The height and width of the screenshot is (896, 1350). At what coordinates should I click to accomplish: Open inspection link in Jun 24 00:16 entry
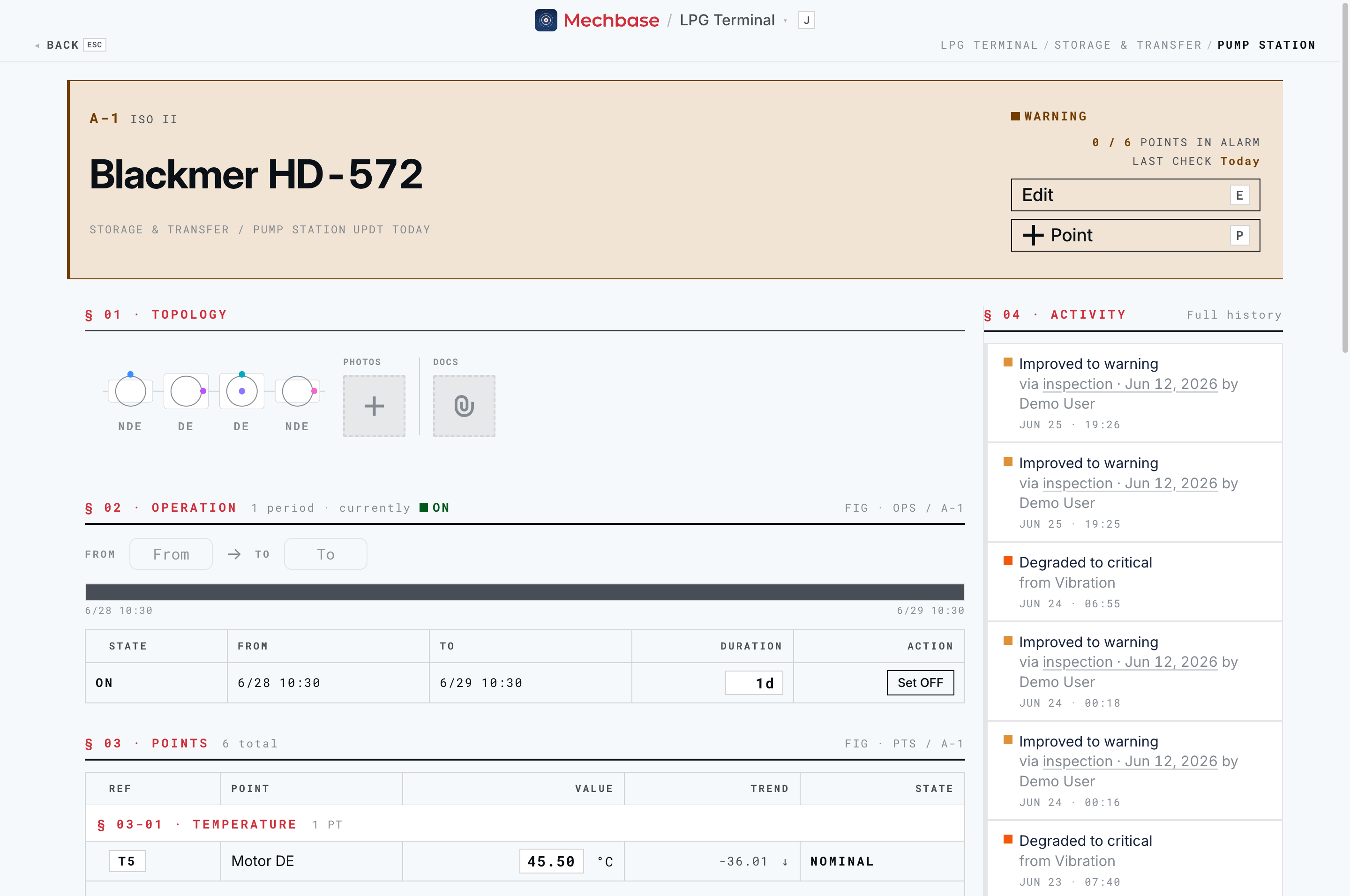tap(1129, 761)
